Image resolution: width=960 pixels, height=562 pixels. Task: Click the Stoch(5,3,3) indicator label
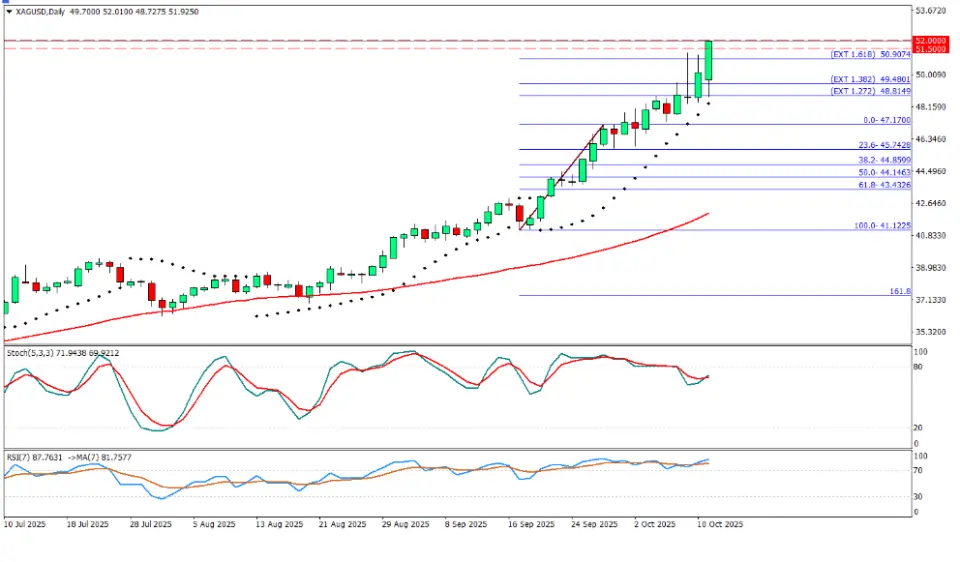tap(32, 354)
